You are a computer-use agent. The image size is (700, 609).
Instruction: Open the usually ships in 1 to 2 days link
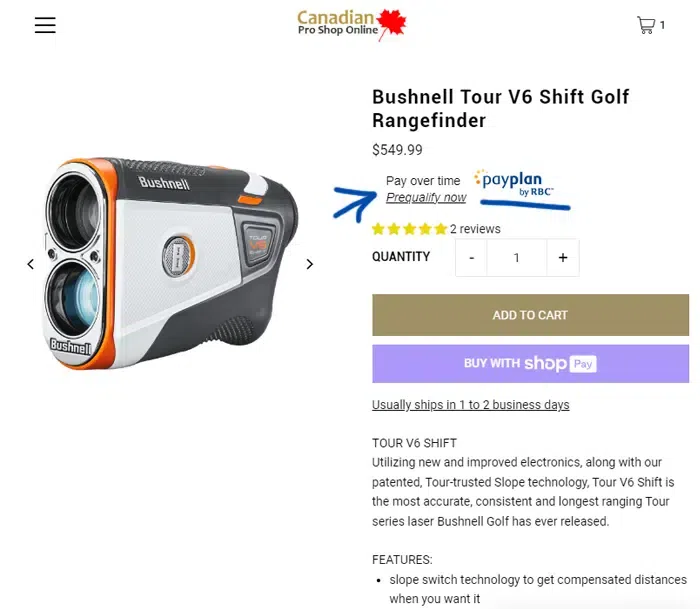click(471, 405)
